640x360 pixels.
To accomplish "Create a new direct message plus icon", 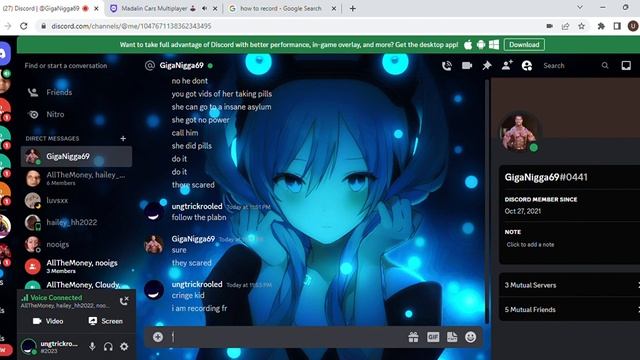I will tap(123, 138).
